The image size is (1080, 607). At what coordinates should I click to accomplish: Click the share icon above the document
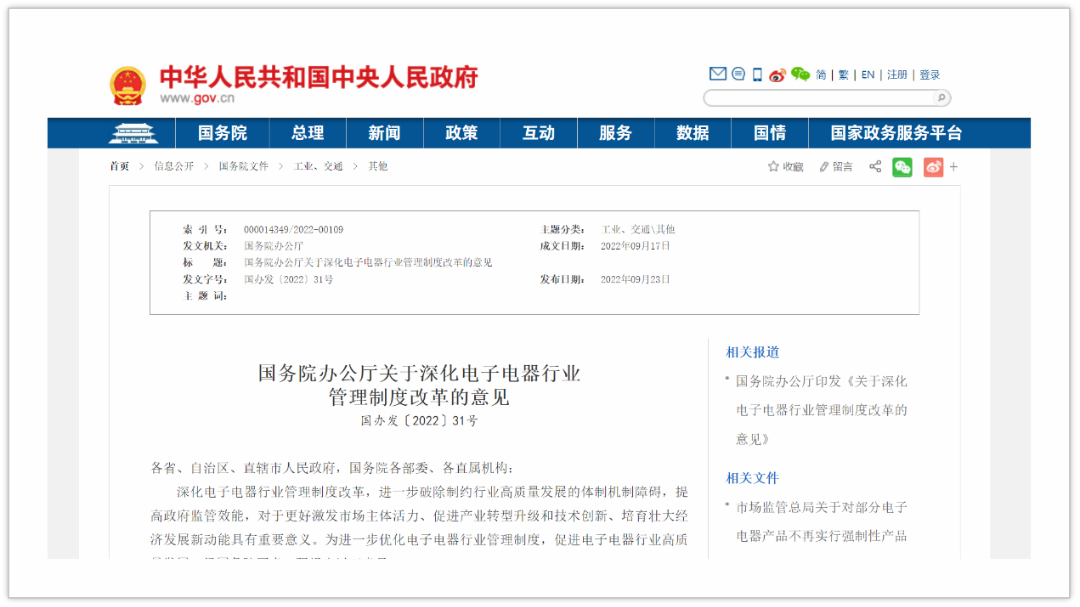pyautogui.click(x=874, y=166)
